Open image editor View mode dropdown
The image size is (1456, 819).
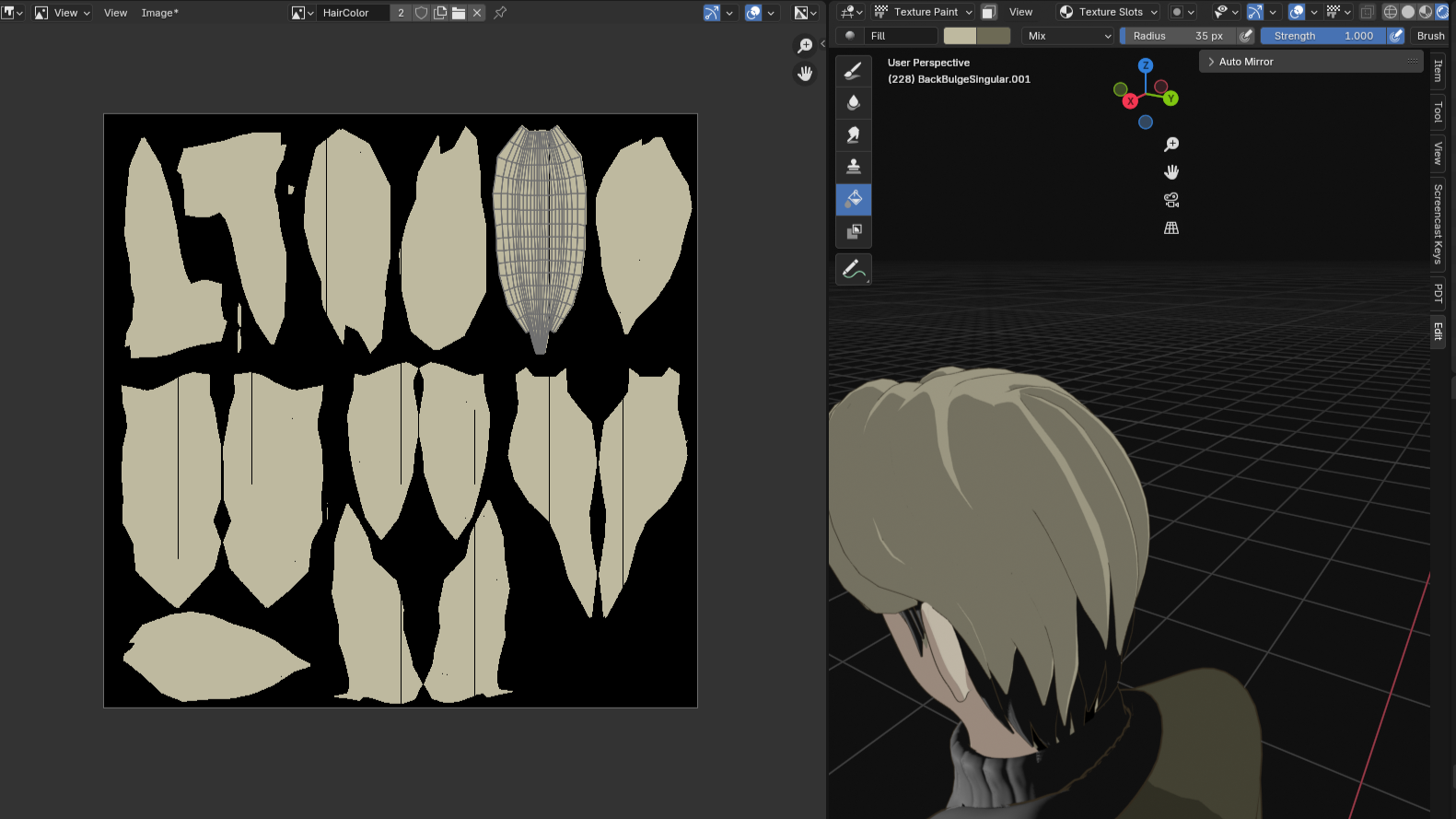click(x=63, y=13)
